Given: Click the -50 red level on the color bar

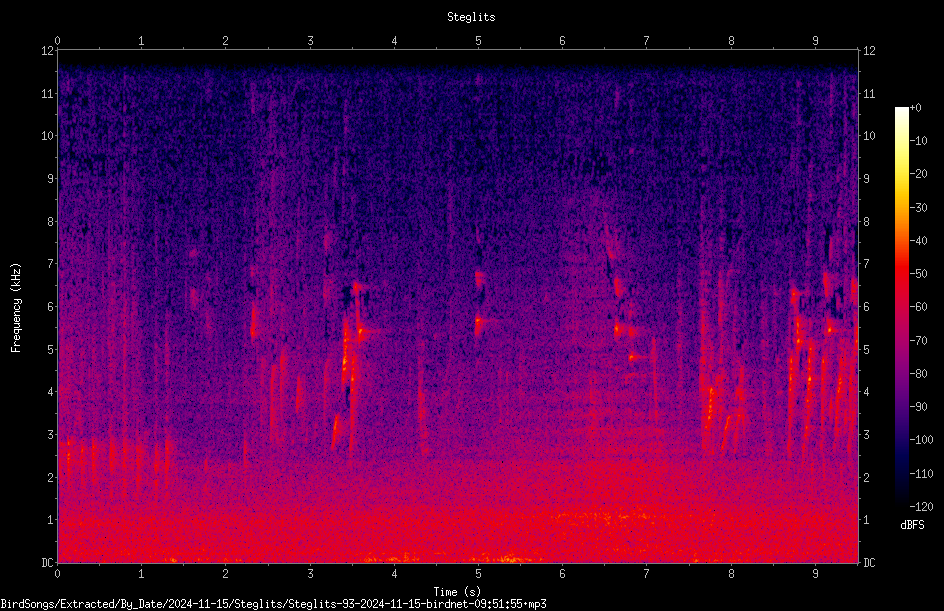Looking at the screenshot, I should (x=902, y=273).
